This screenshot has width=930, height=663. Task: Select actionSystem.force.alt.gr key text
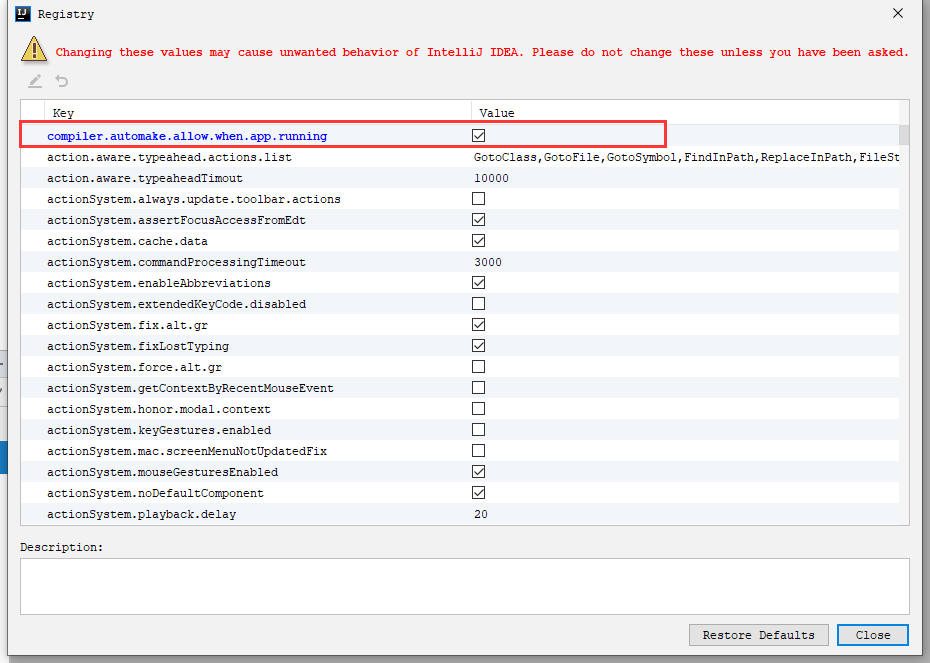coord(134,367)
